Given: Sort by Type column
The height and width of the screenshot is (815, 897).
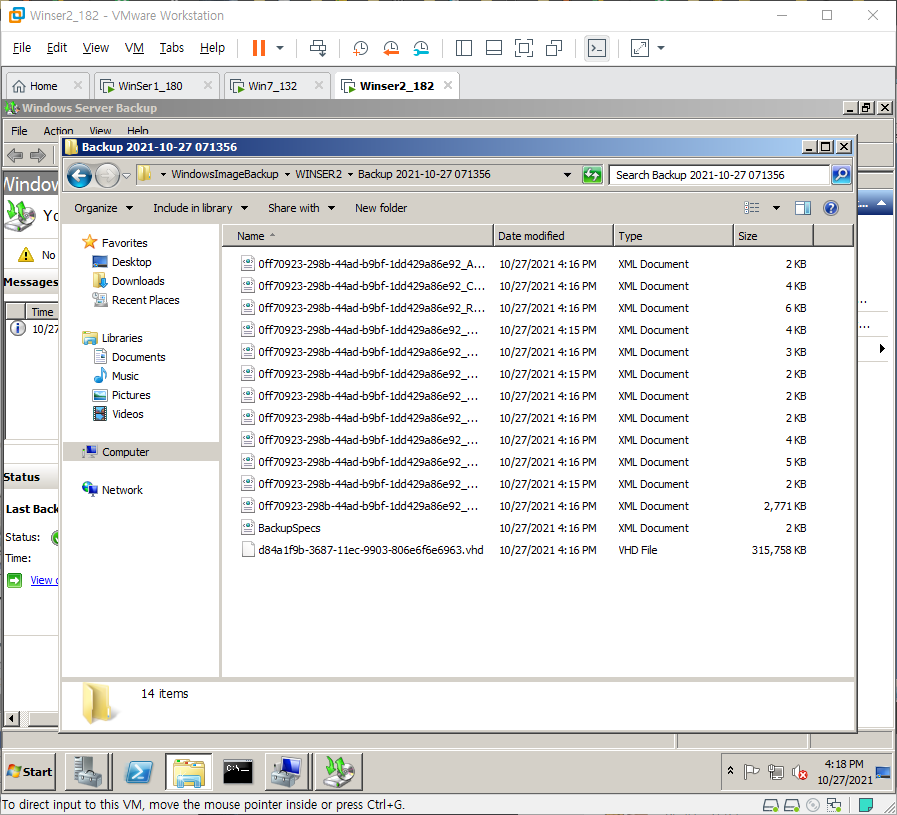Looking at the screenshot, I should coord(673,236).
